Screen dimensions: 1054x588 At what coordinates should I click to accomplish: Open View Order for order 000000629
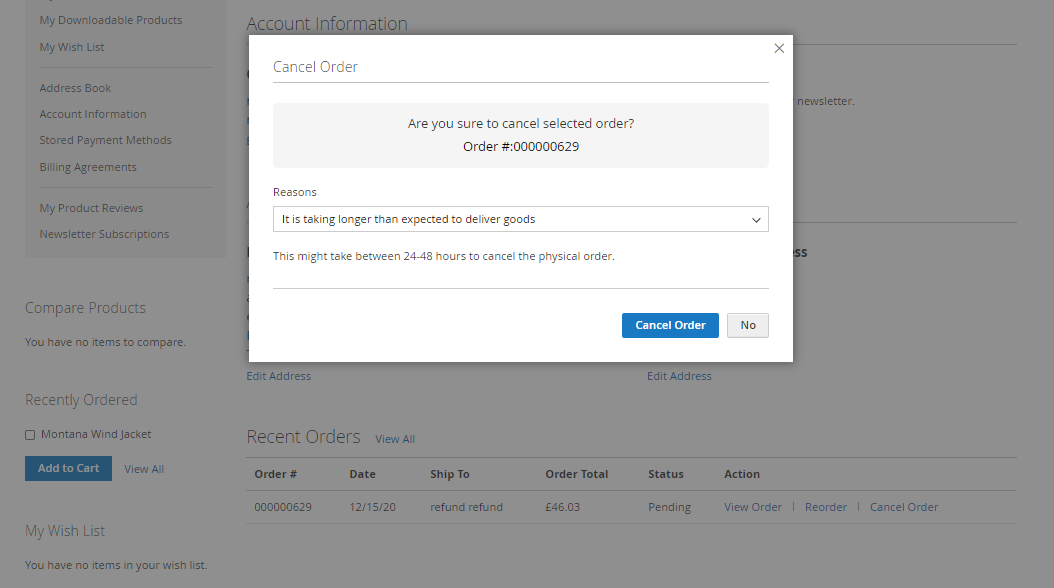pos(753,507)
